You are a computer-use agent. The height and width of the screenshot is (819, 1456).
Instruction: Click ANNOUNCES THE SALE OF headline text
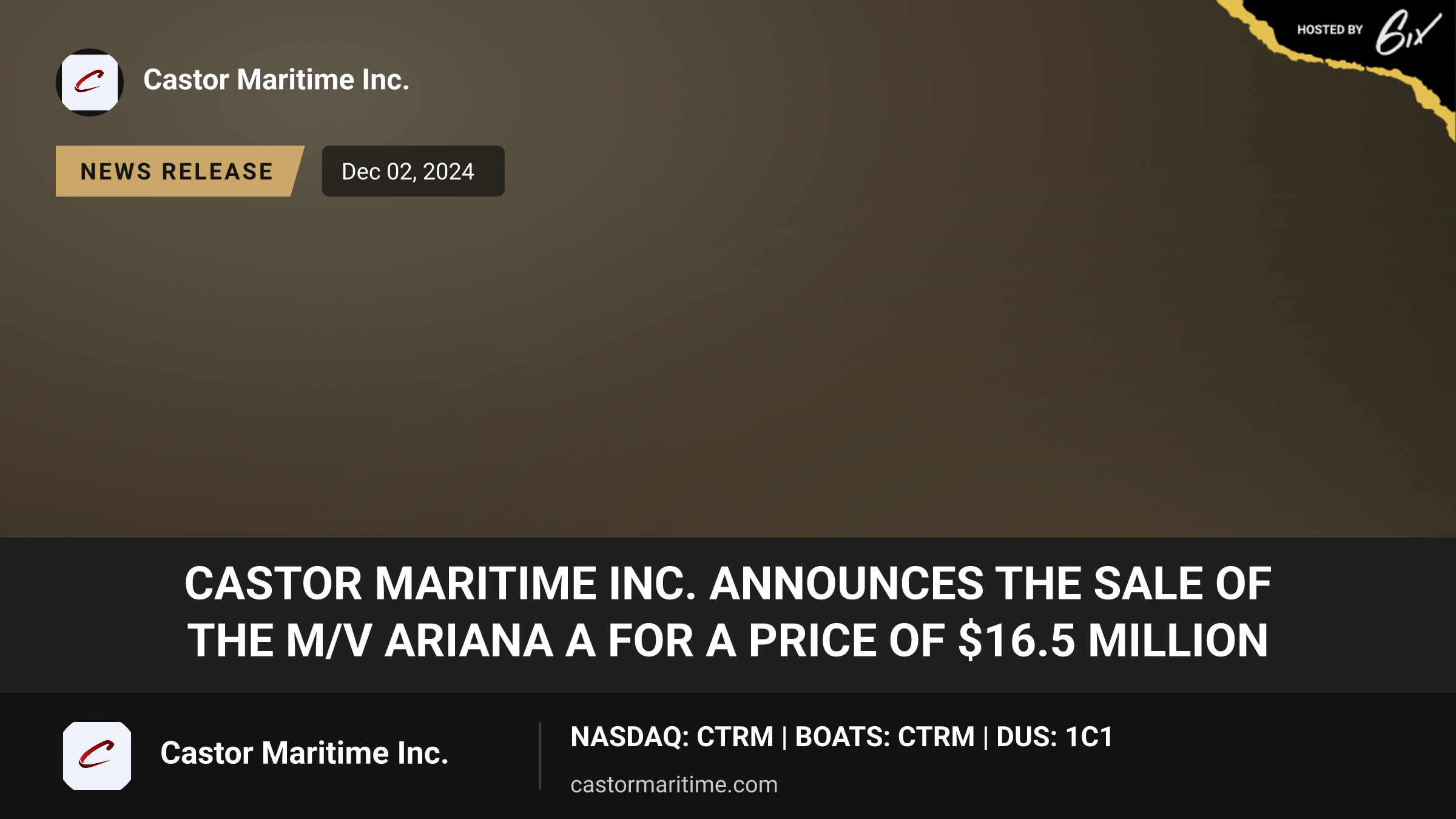[991, 584]
